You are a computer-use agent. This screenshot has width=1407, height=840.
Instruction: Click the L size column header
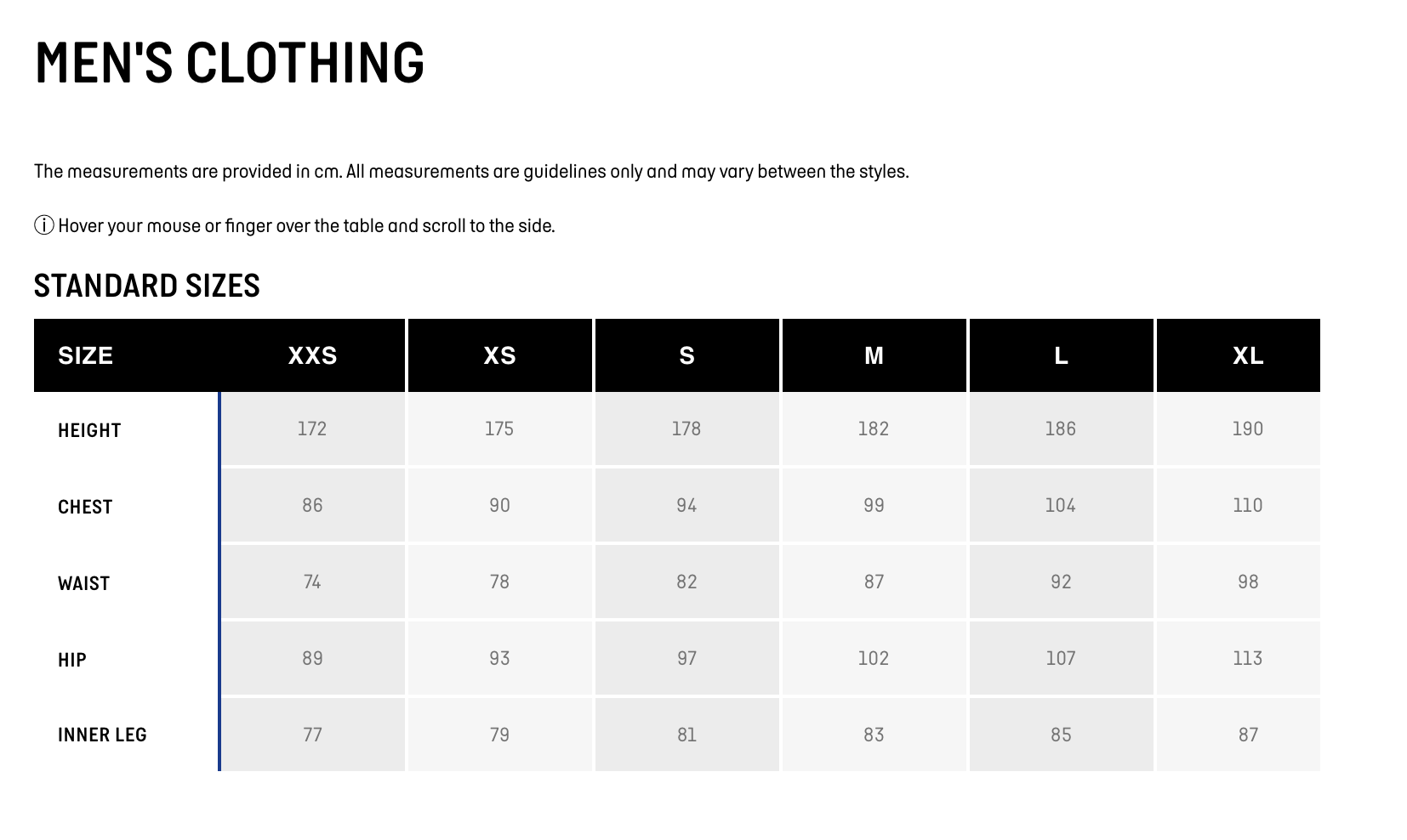click(1061, 355)
